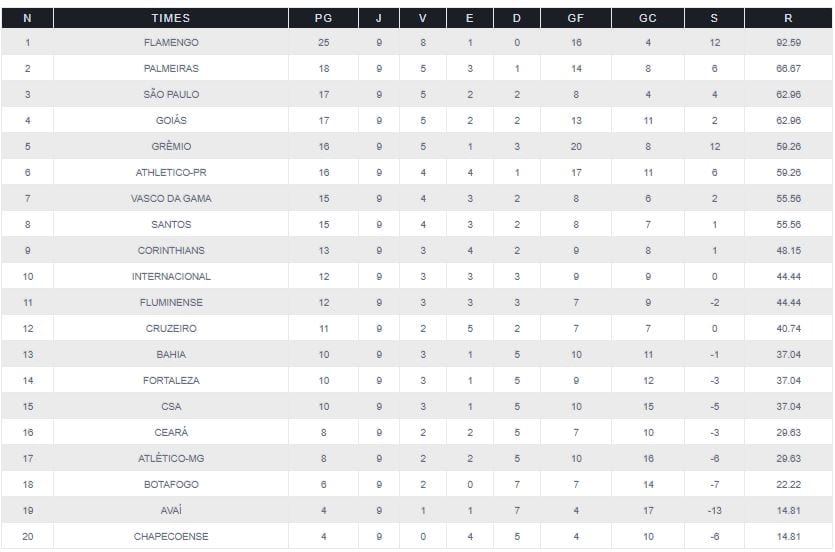Click the N position column header

[x=27, y=18]
